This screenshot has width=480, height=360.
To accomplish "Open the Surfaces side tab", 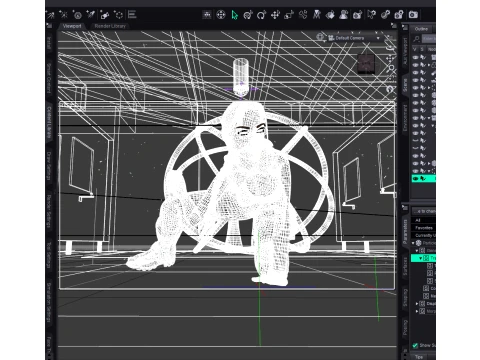I will click(x=405, y=266).
